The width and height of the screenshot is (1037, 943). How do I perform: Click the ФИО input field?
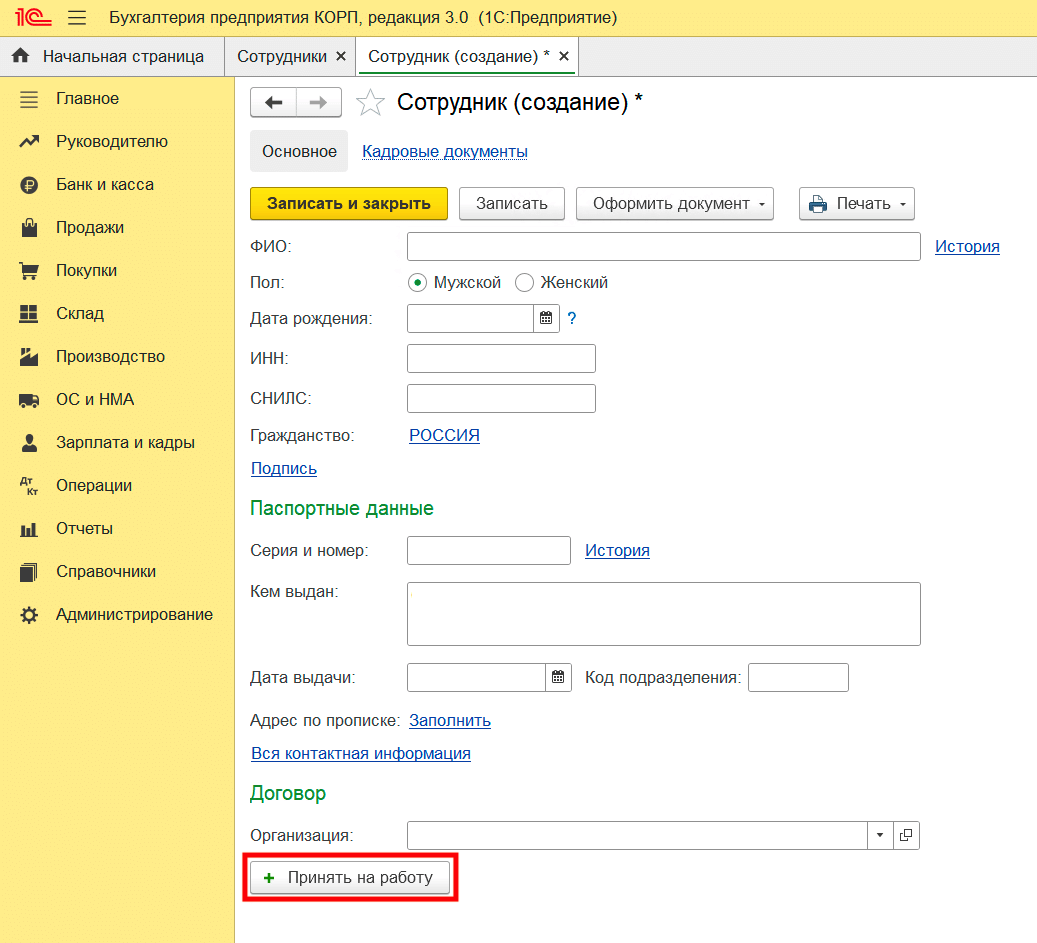click(x=663, y=247)
